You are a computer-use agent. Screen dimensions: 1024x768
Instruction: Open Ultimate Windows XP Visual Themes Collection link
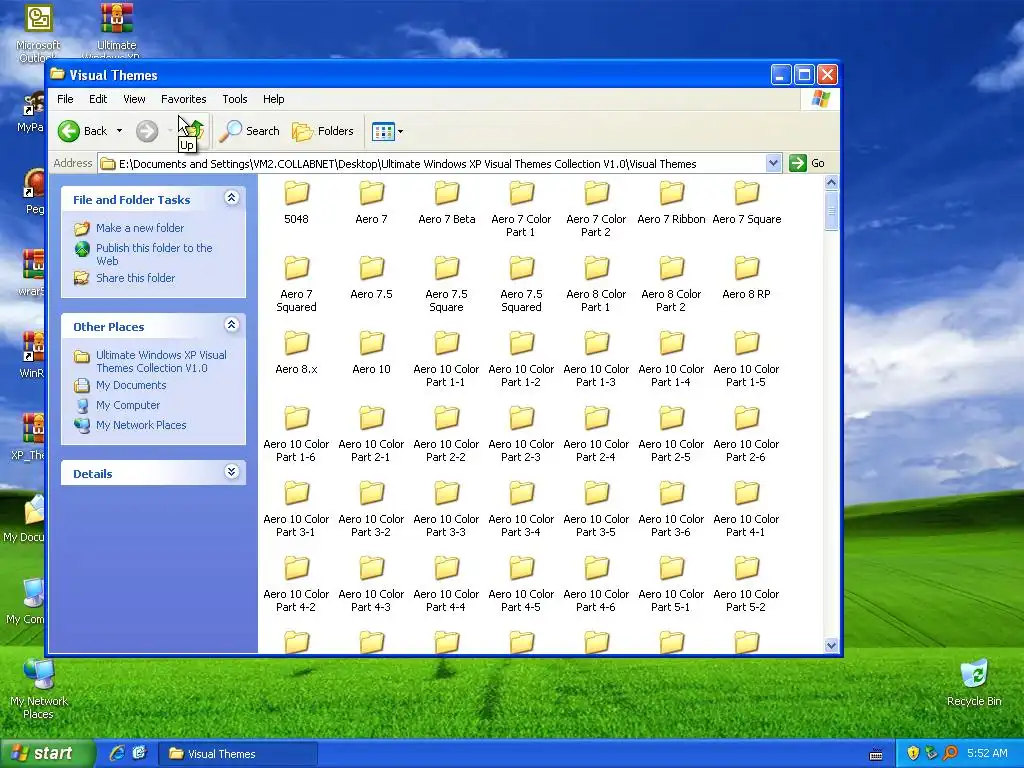(x=150, y=362)
